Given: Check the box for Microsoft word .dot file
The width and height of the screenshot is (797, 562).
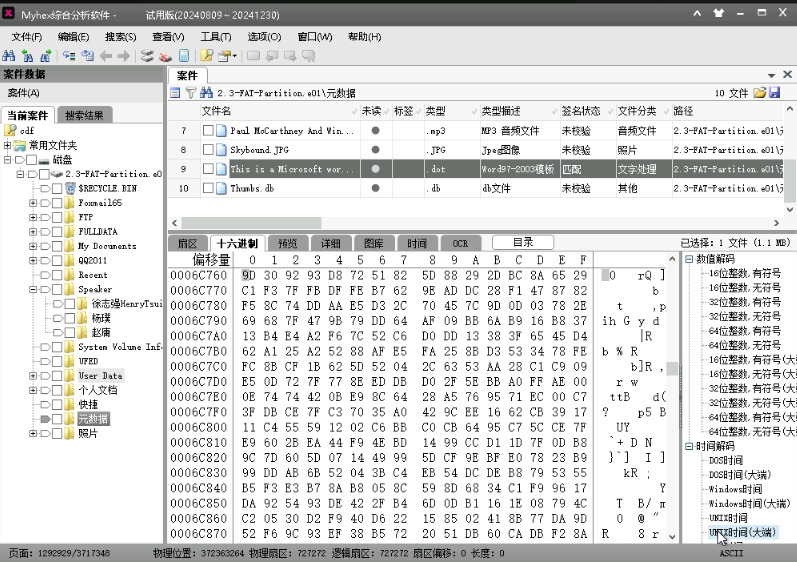Looking at the screenshot, I should [208, 169].
